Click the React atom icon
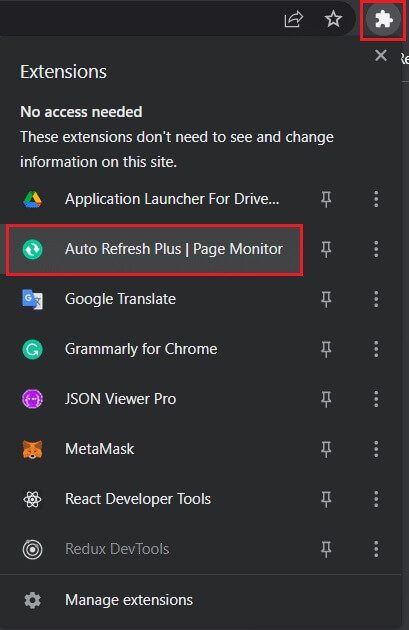 coord(33,499)
